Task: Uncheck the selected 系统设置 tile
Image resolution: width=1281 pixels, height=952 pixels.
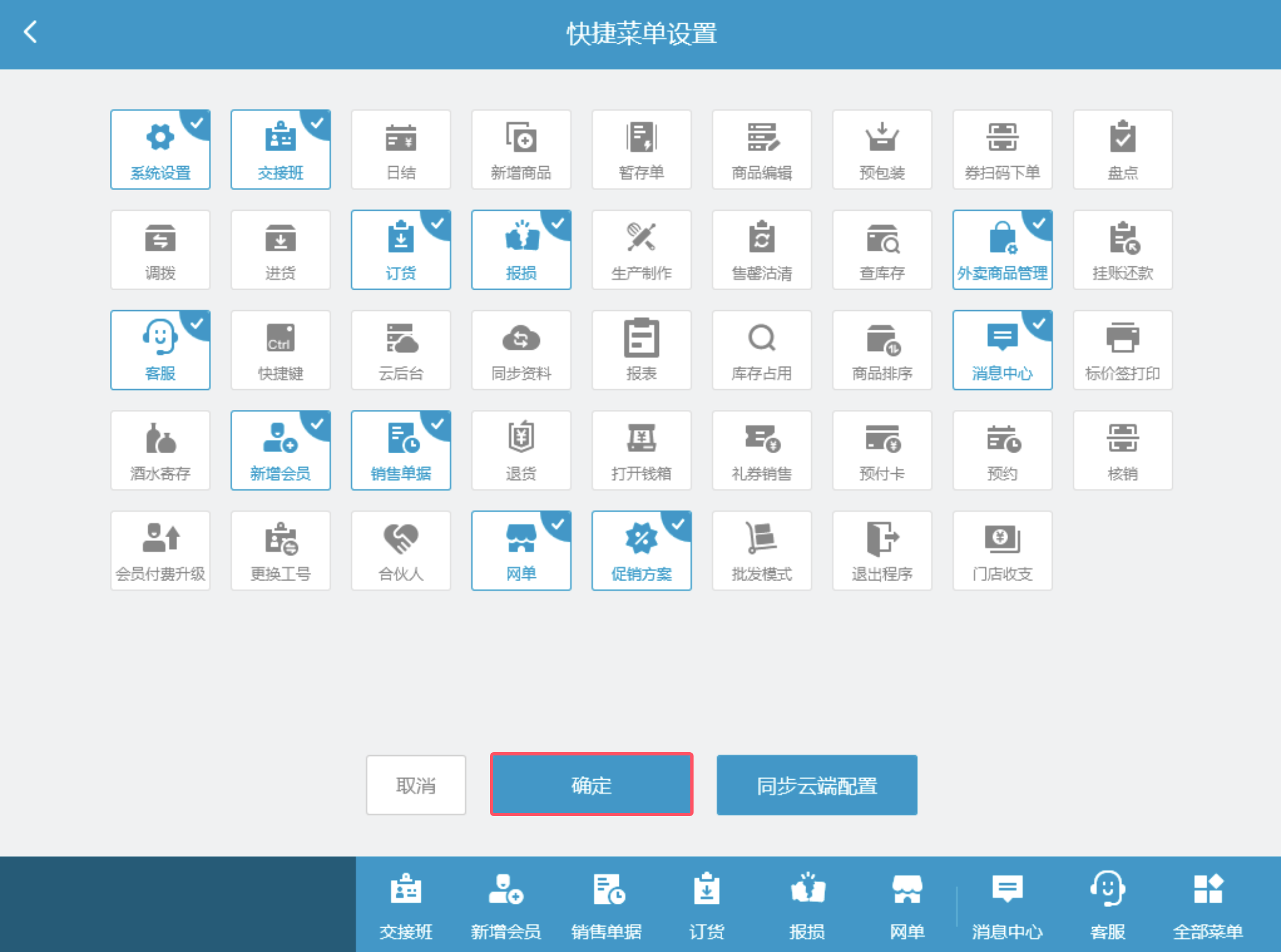Action: click(x=160, y=150)
